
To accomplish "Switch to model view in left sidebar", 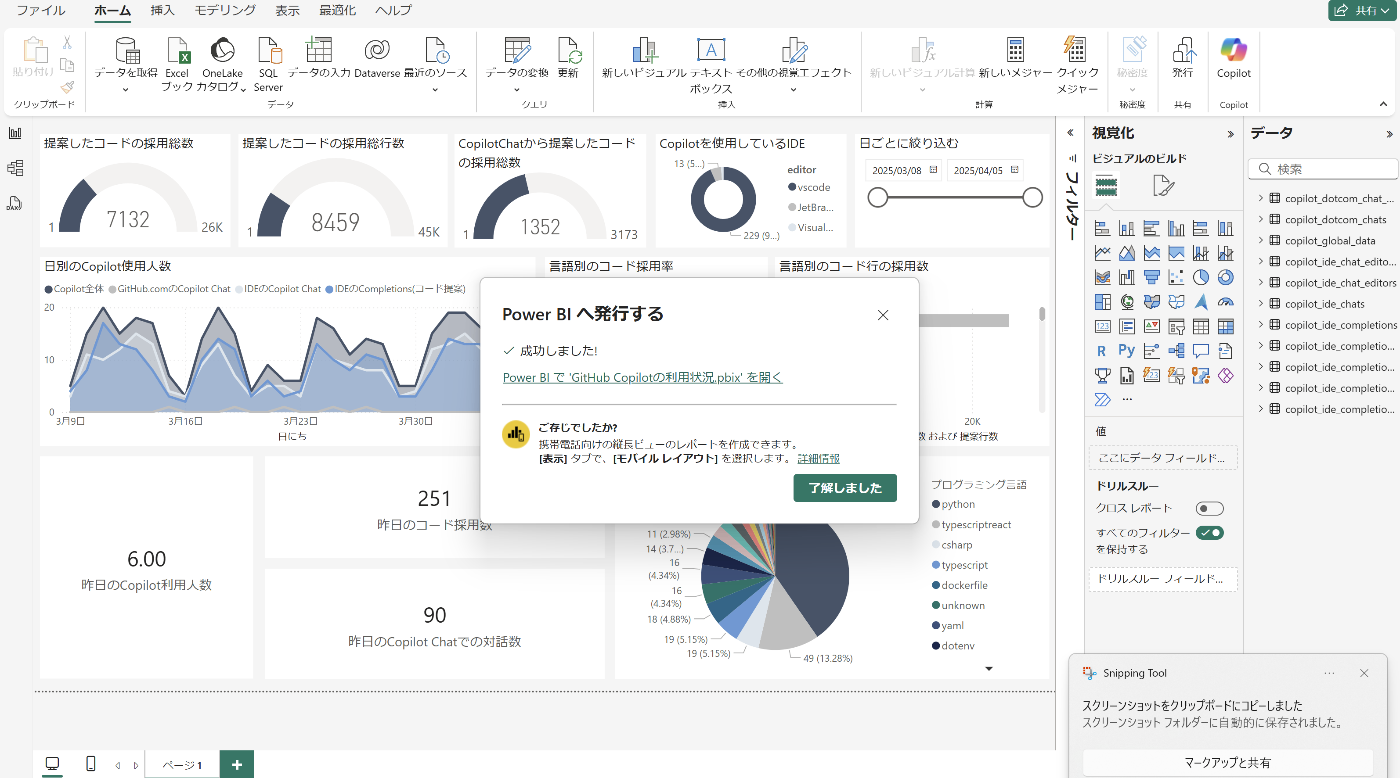I will [x=15, y=168].
